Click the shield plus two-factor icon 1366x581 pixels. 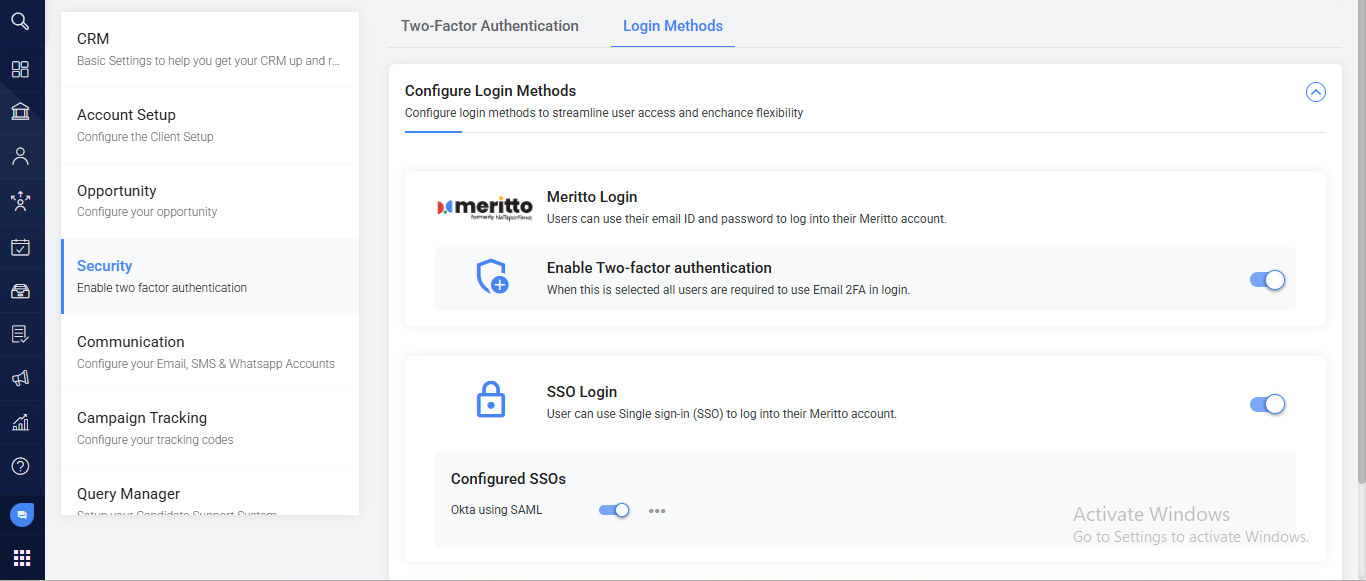click(491, 276)
